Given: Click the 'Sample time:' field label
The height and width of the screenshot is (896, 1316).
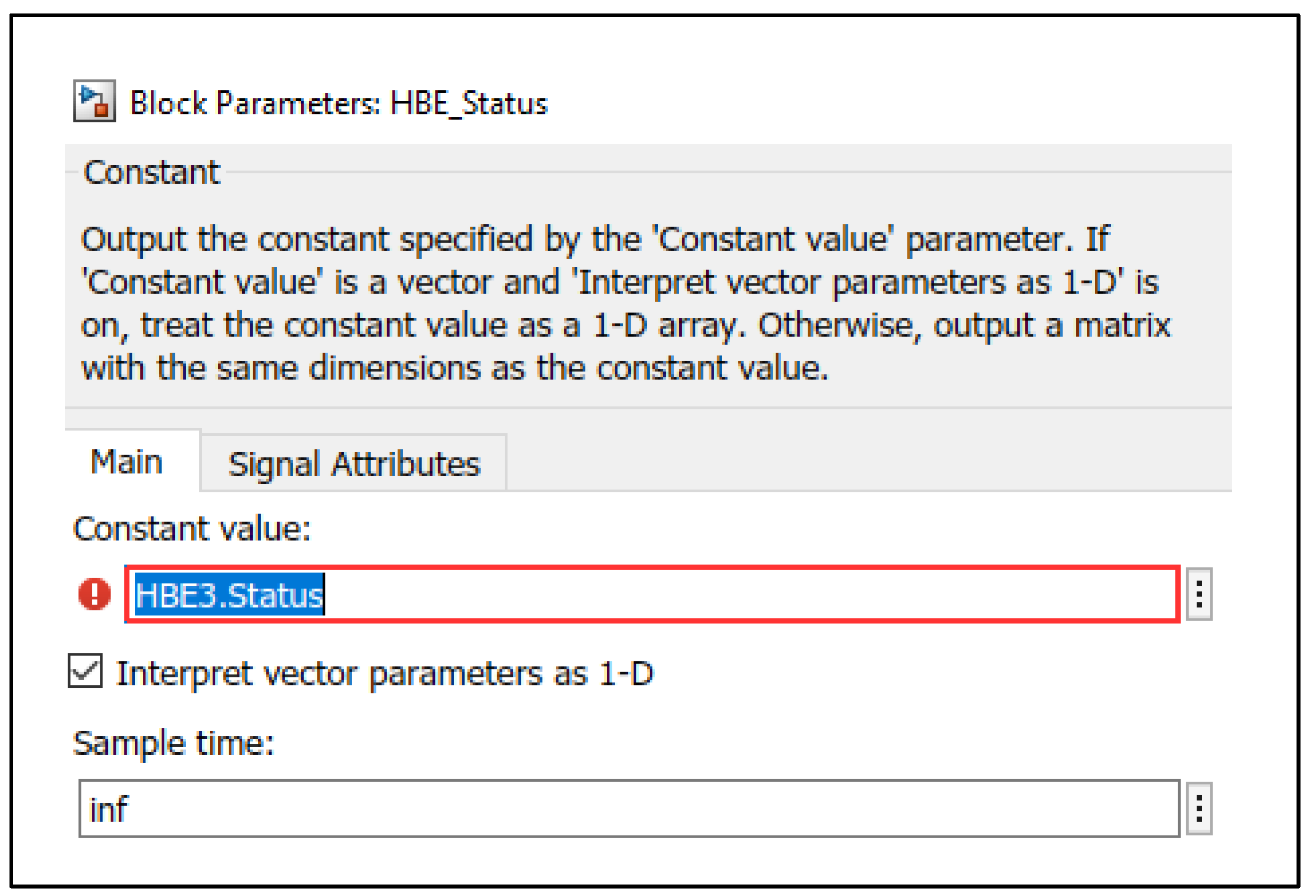Looking at the screenshot, I should pyautogui.click(x=173, y=743).
